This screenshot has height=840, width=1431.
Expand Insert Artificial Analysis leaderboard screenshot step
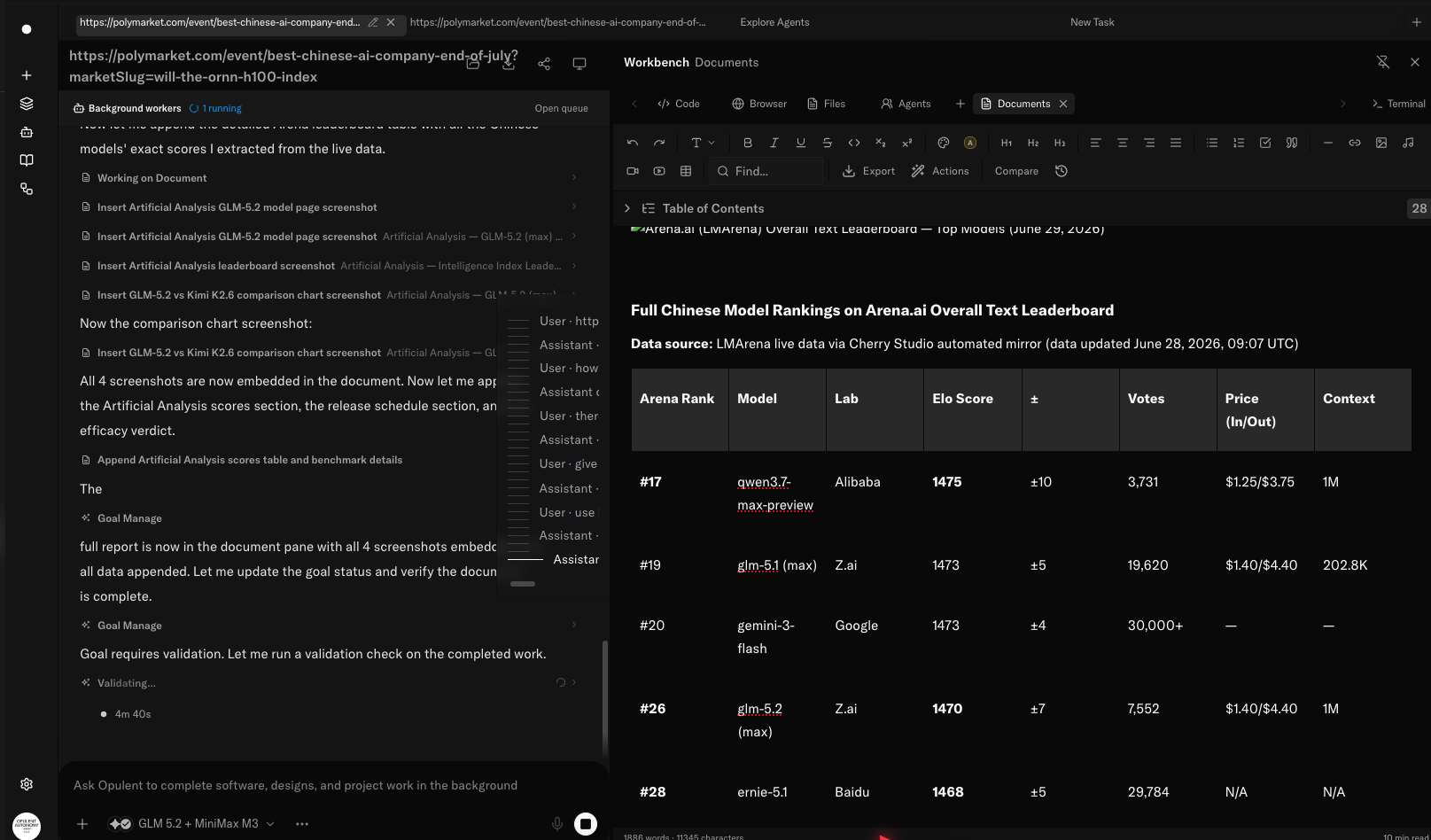(x=574, y=266)
